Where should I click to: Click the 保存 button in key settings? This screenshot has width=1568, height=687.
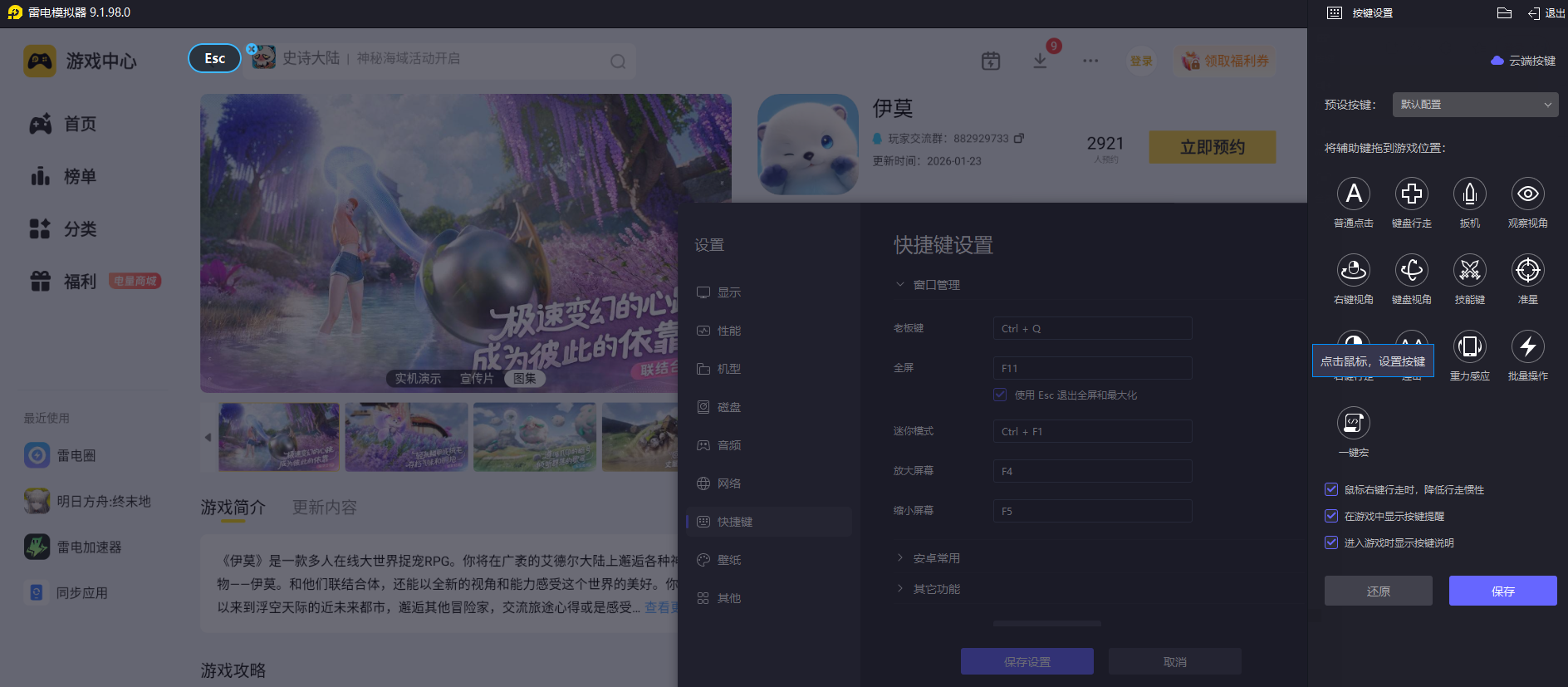[1503, 591]
